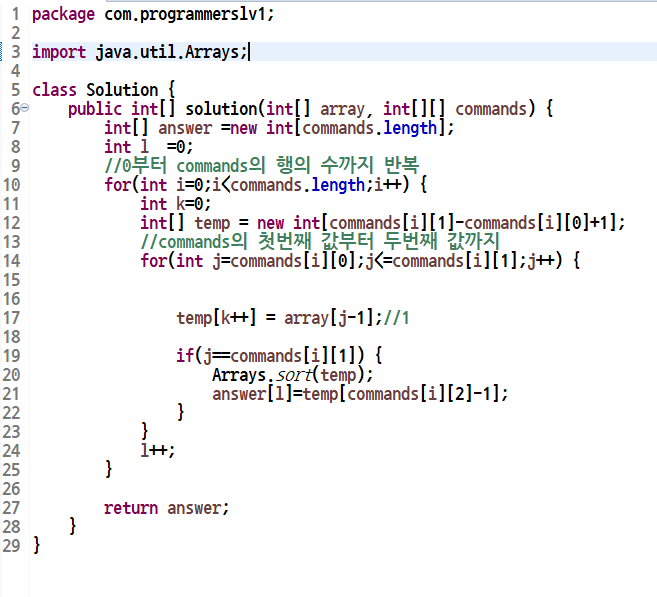Click 'l++;' statement on line 24

(x=158, y=451)
